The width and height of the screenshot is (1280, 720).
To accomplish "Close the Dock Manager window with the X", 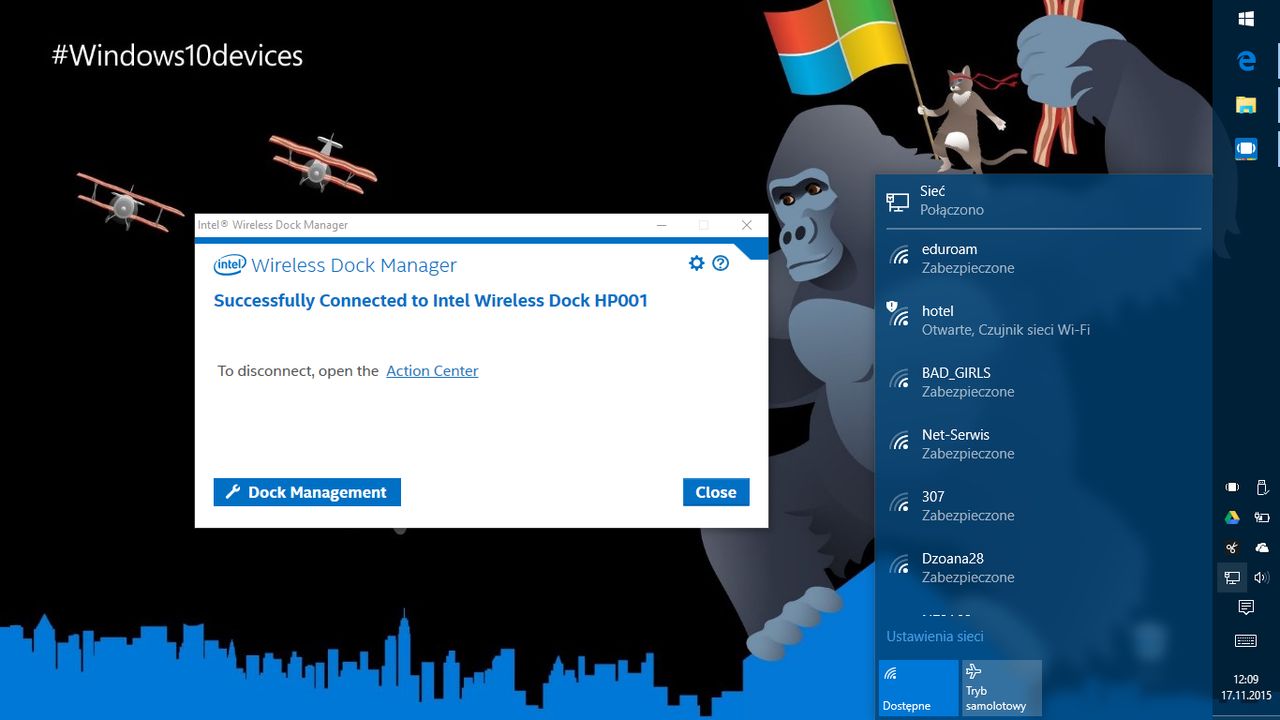I will 746,225.
